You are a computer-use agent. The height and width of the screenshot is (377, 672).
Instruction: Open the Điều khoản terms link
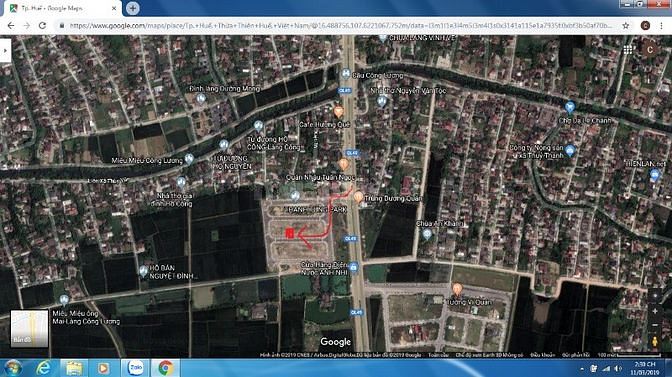click(x=542, y=355)
